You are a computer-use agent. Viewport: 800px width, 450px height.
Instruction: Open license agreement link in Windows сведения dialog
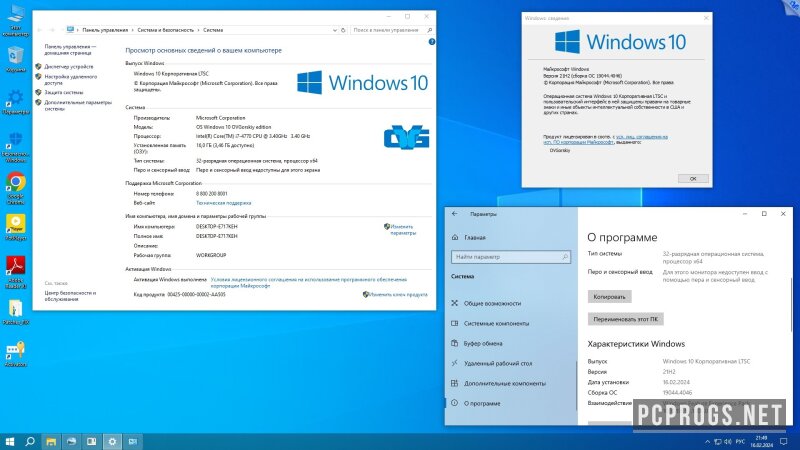[x=606, y=139]
